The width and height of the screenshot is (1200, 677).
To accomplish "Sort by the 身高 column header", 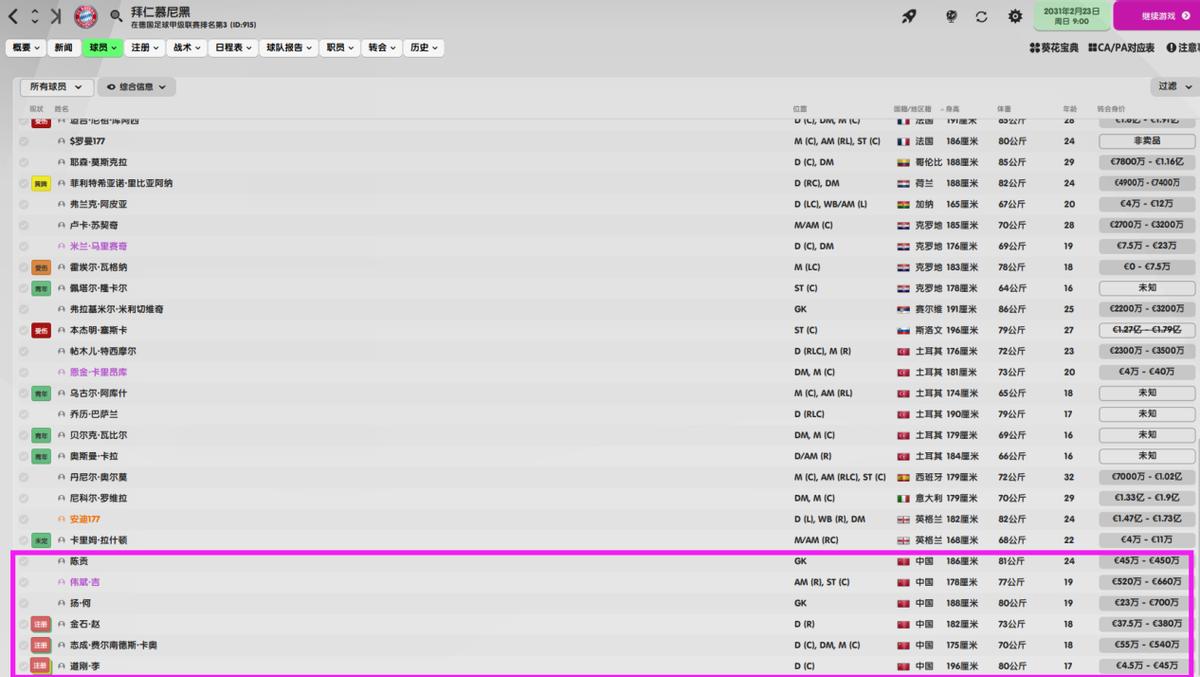I will pos(952,108).
